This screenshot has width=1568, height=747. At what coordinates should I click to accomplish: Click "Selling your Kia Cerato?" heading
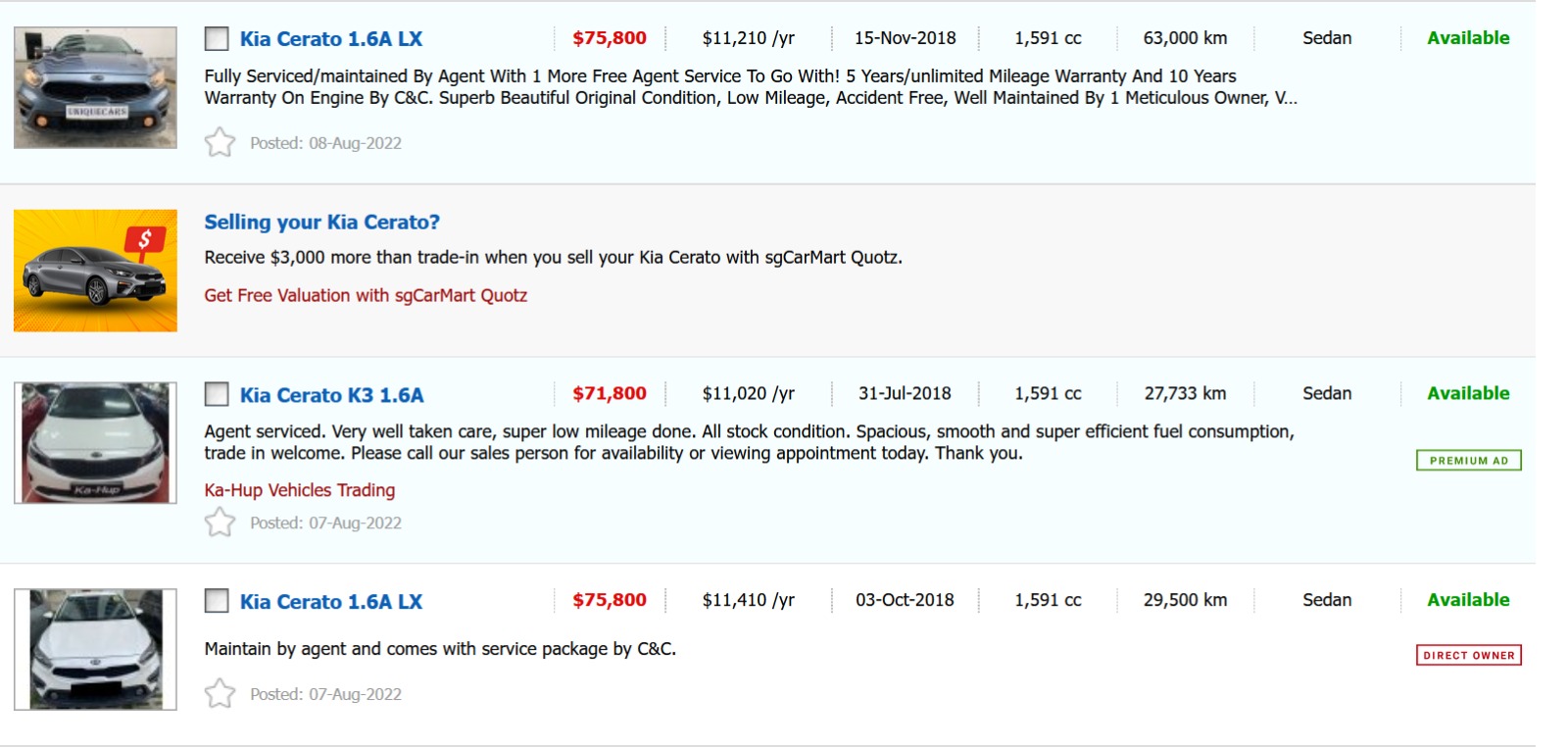tap(321, 223)
